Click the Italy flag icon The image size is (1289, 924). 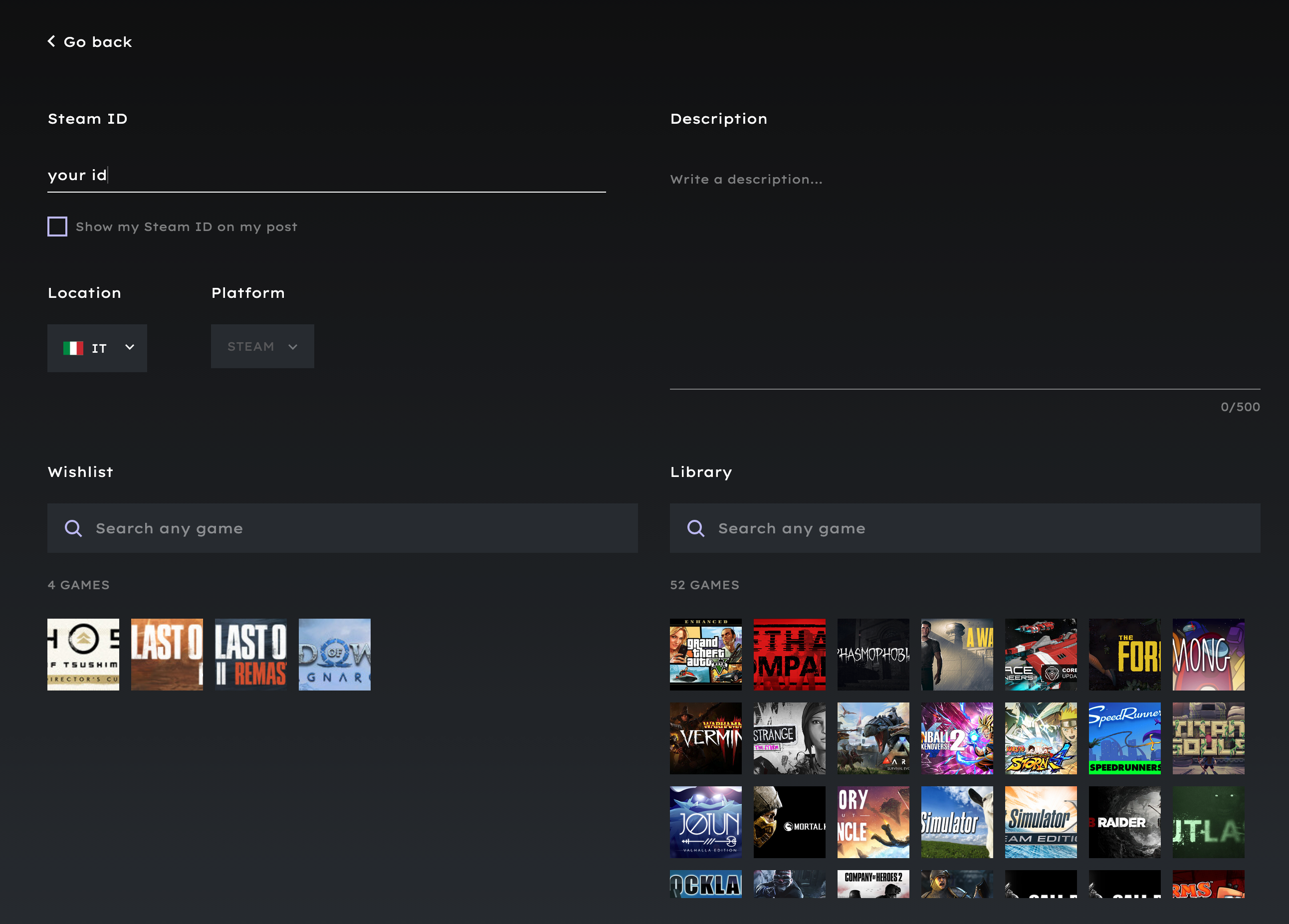point(73,348)
